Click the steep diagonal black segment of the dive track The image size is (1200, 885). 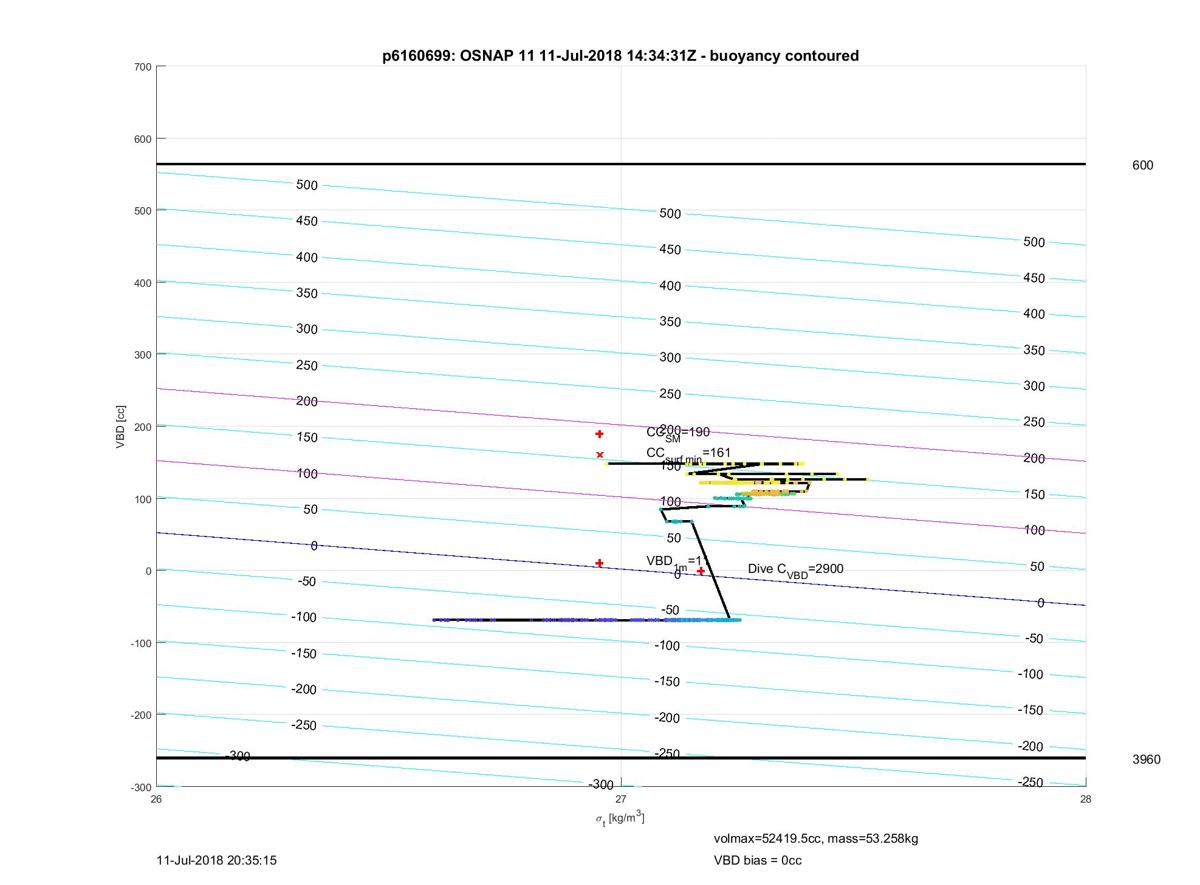click(x=712, y=570)
